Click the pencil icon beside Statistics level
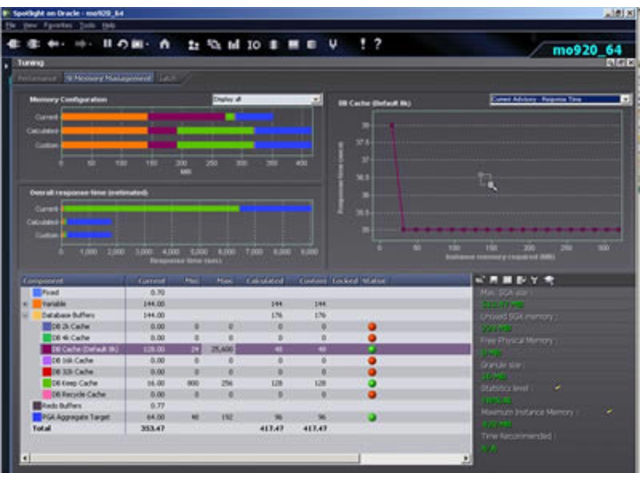The width and height of the screenshot is (640, 480). (558, 387)
